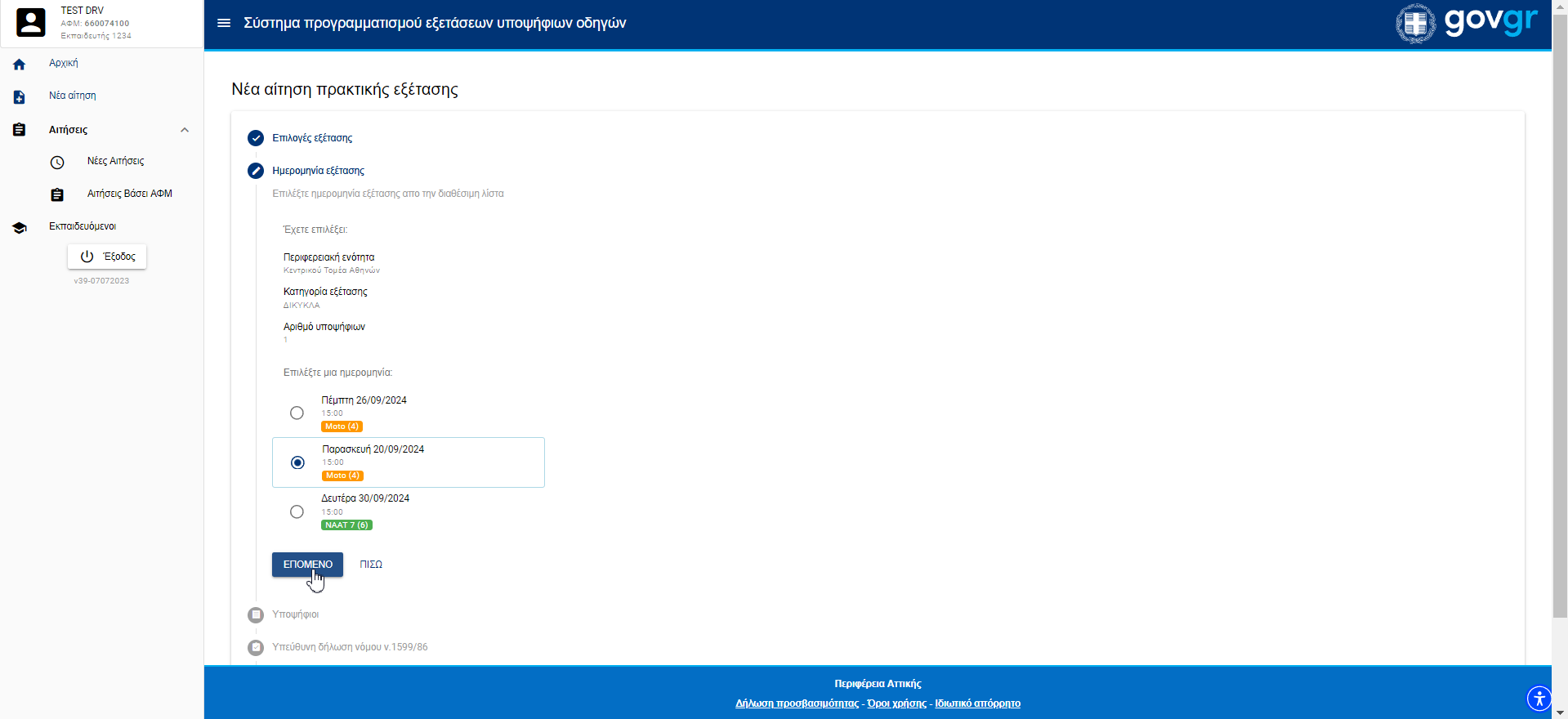Click the ΠΙΣΩ back button
Screen dimensions: 1568x719
click(x=371, y=565)
